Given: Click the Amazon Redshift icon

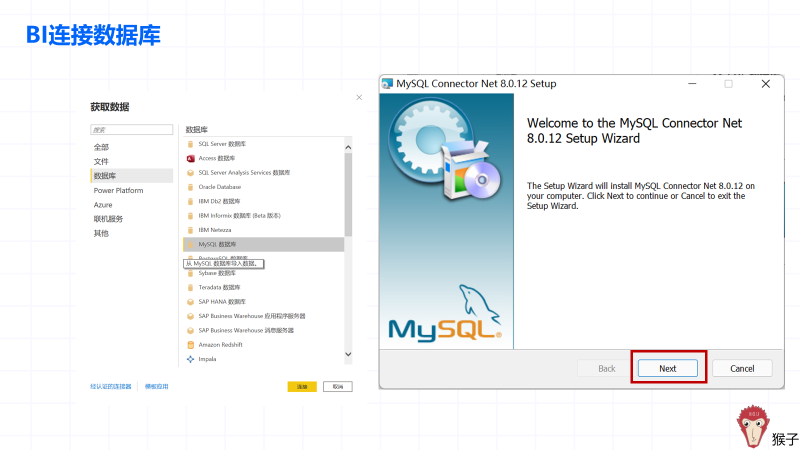Looking at the screenshot, I should [190, 345].
